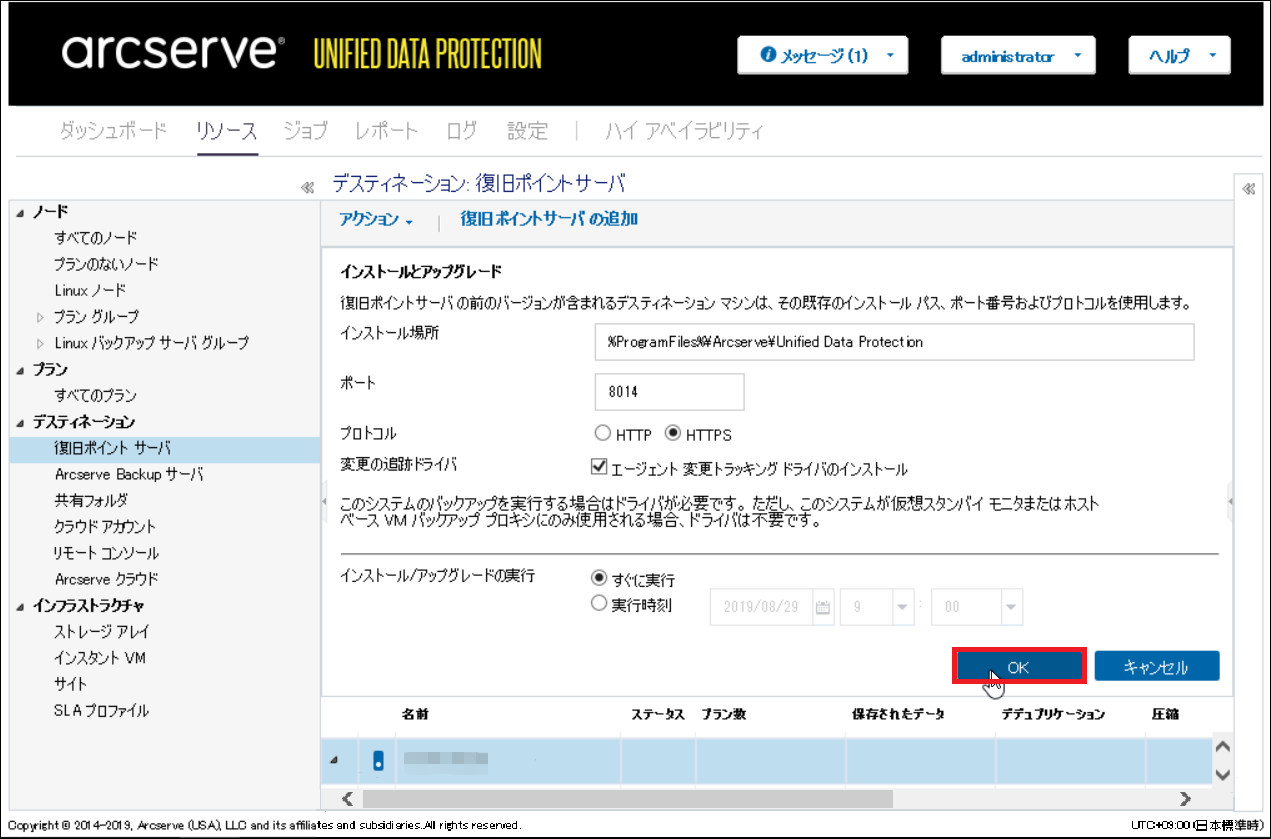Click the キャンセル button
The image size is (1271, 839).
pyautogui.click(x=1157, y=667)
